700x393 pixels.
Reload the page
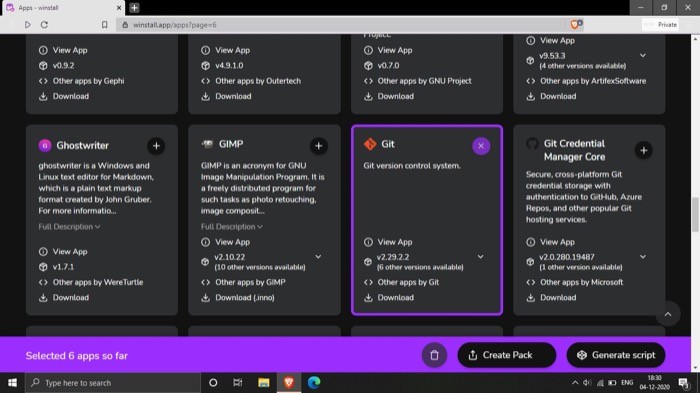pos(44,25)
